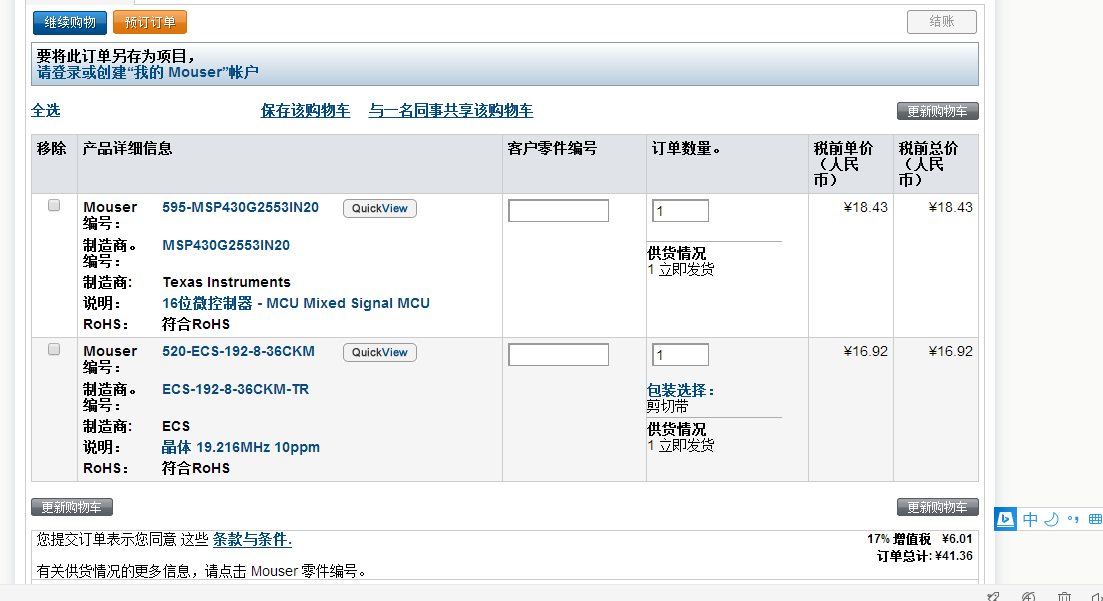Open manufacturer part ECS-192-8-36CKM-TR link

[x=236, y=389]
